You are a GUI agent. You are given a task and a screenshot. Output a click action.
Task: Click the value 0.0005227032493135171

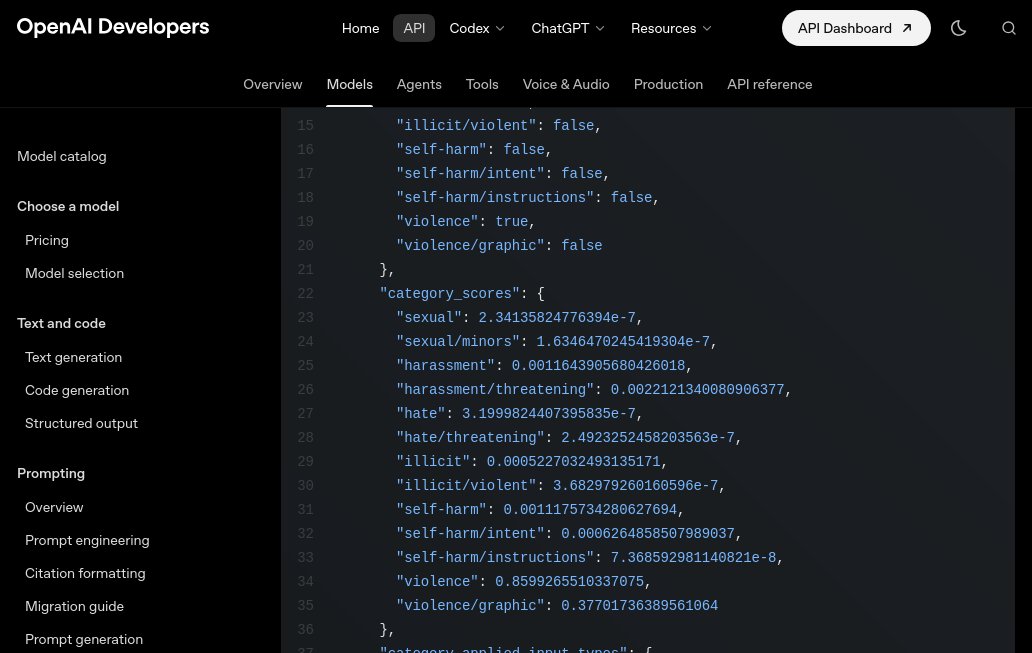tap(573, 461)
